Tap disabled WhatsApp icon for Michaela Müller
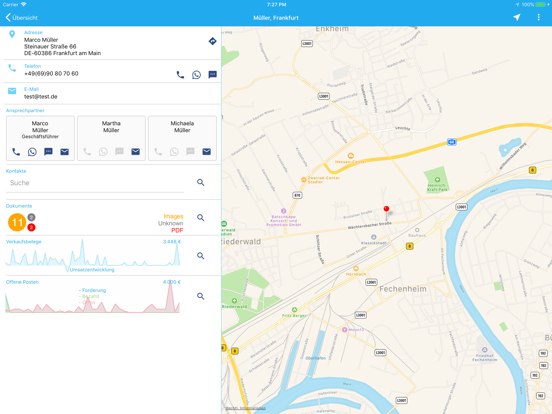Viewport: 552px width, 414px height. pyautogui.click(x=174, y=152)
